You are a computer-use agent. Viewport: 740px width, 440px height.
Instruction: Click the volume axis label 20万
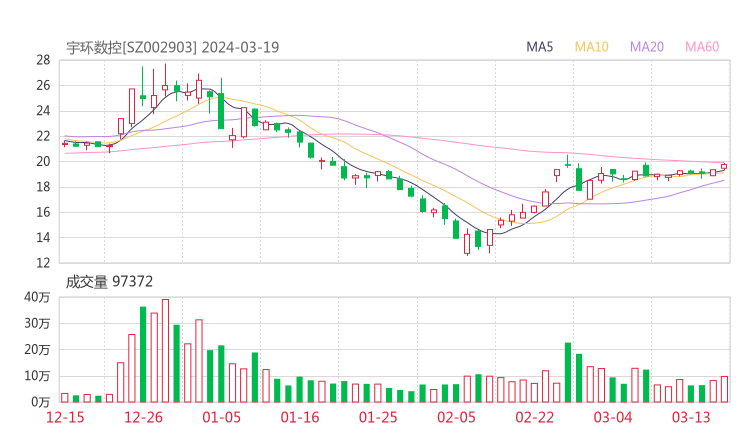pos(37,350)
